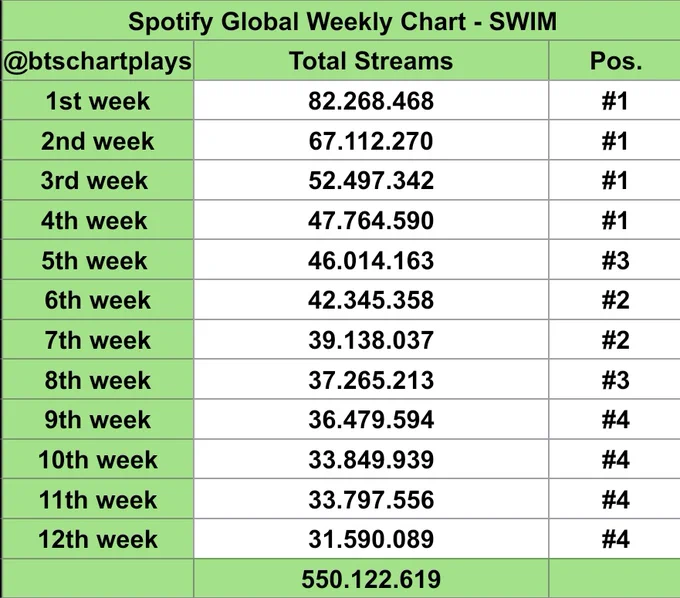Select the 67.112.270 streams cell
This screenshot has height=598, width=680.
click(x=371, y=141)
